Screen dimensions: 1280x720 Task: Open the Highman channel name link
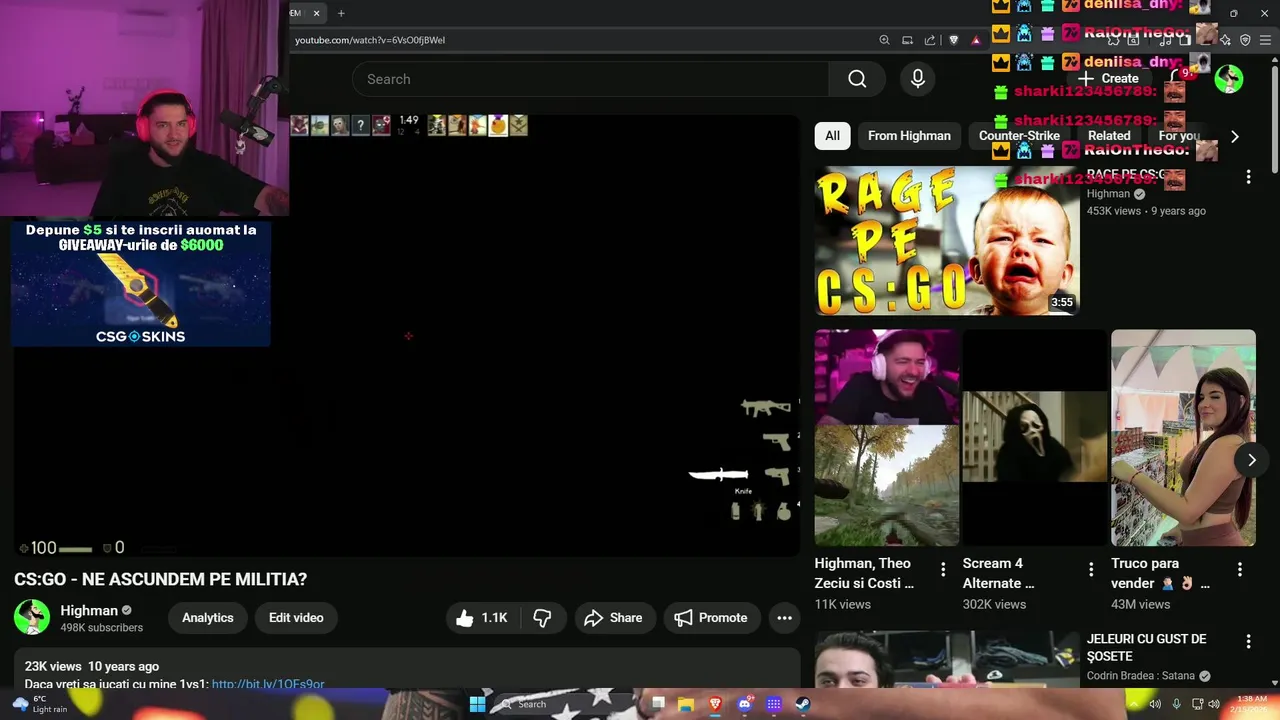point(89,610)
